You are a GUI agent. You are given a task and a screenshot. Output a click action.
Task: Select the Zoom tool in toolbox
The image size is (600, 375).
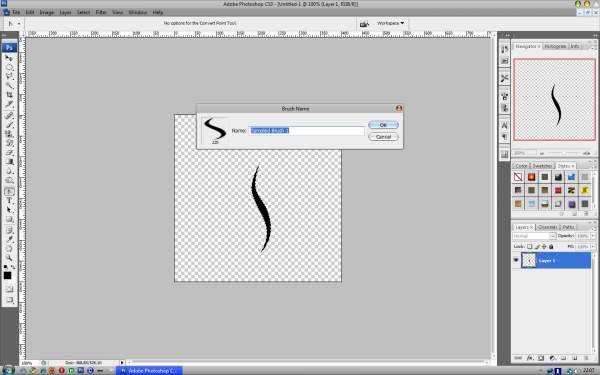tap(9, 258)
